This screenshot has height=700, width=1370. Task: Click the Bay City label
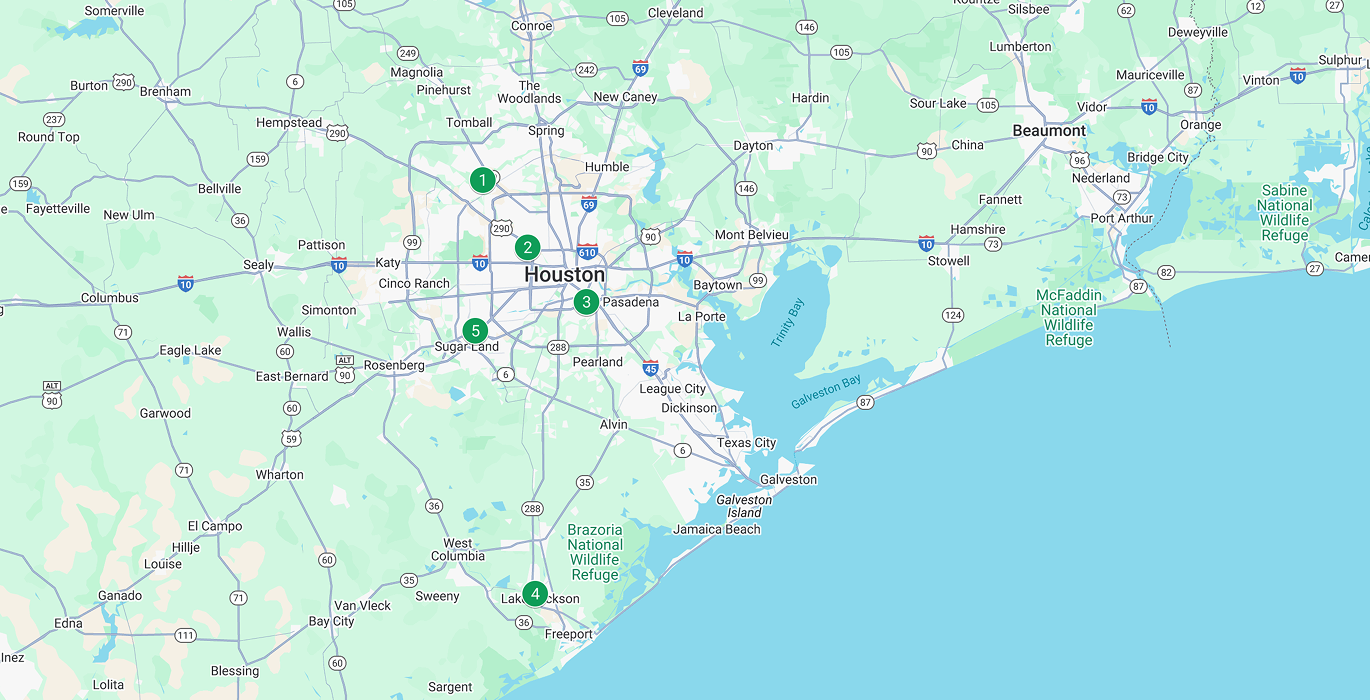pyautogui.click(x=331, y=622)
